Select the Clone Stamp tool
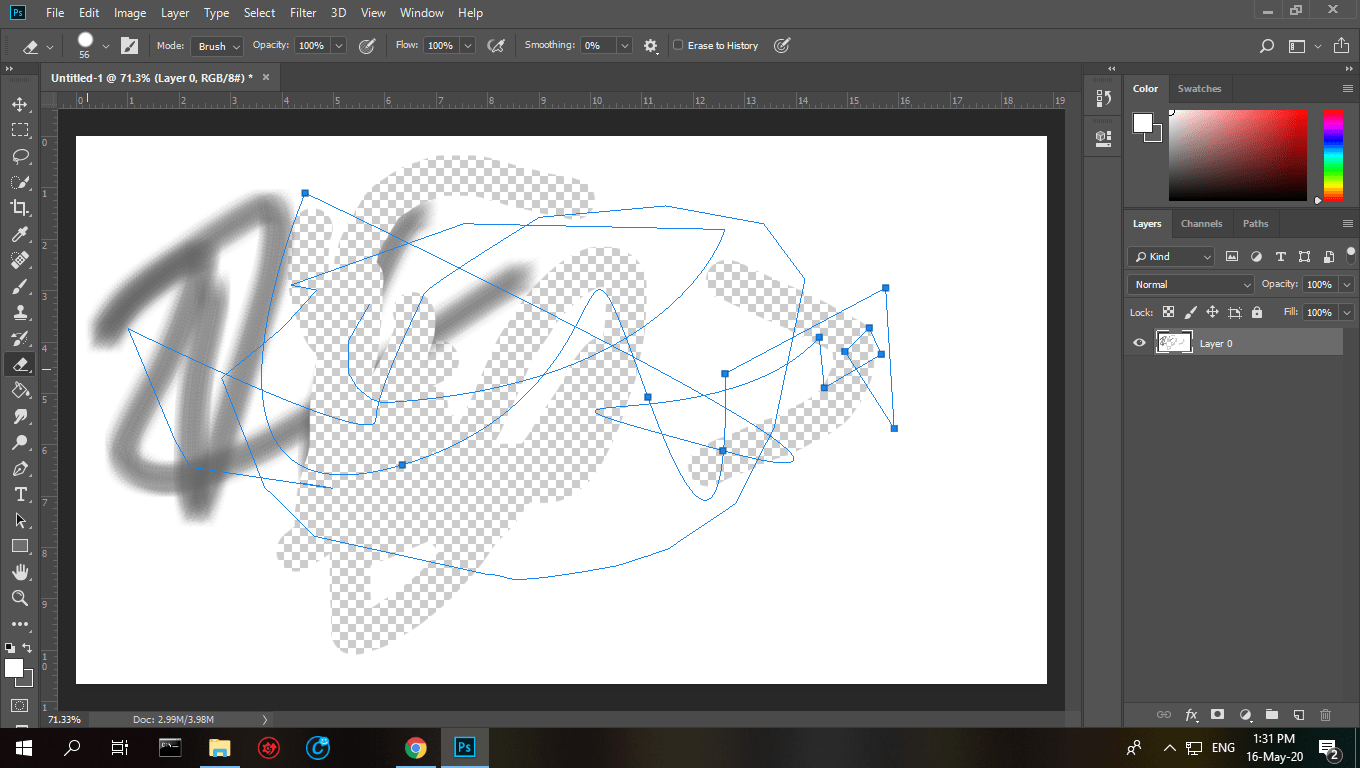 [x=20, y=312]
